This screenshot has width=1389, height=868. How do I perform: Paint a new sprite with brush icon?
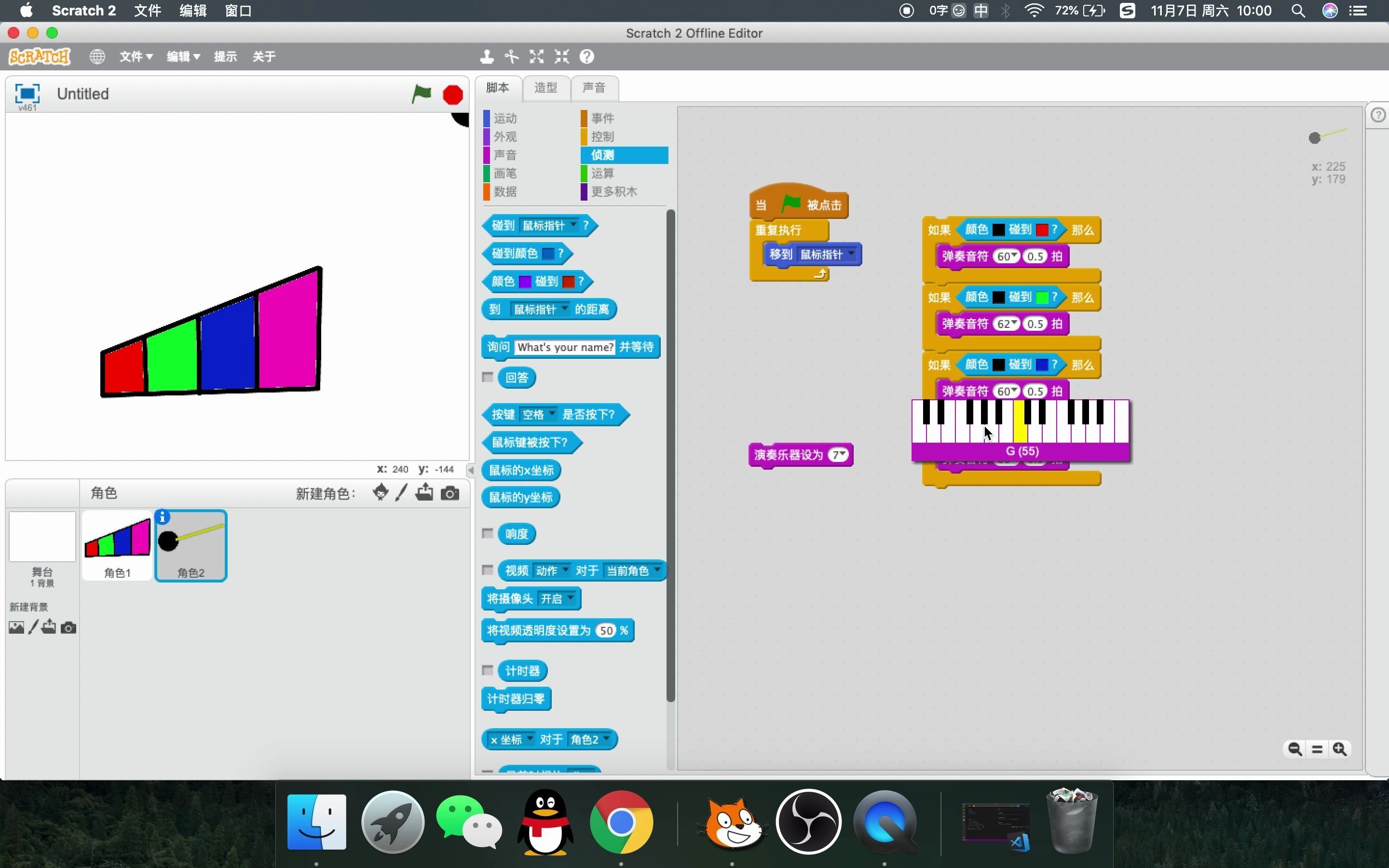(402, 492)
